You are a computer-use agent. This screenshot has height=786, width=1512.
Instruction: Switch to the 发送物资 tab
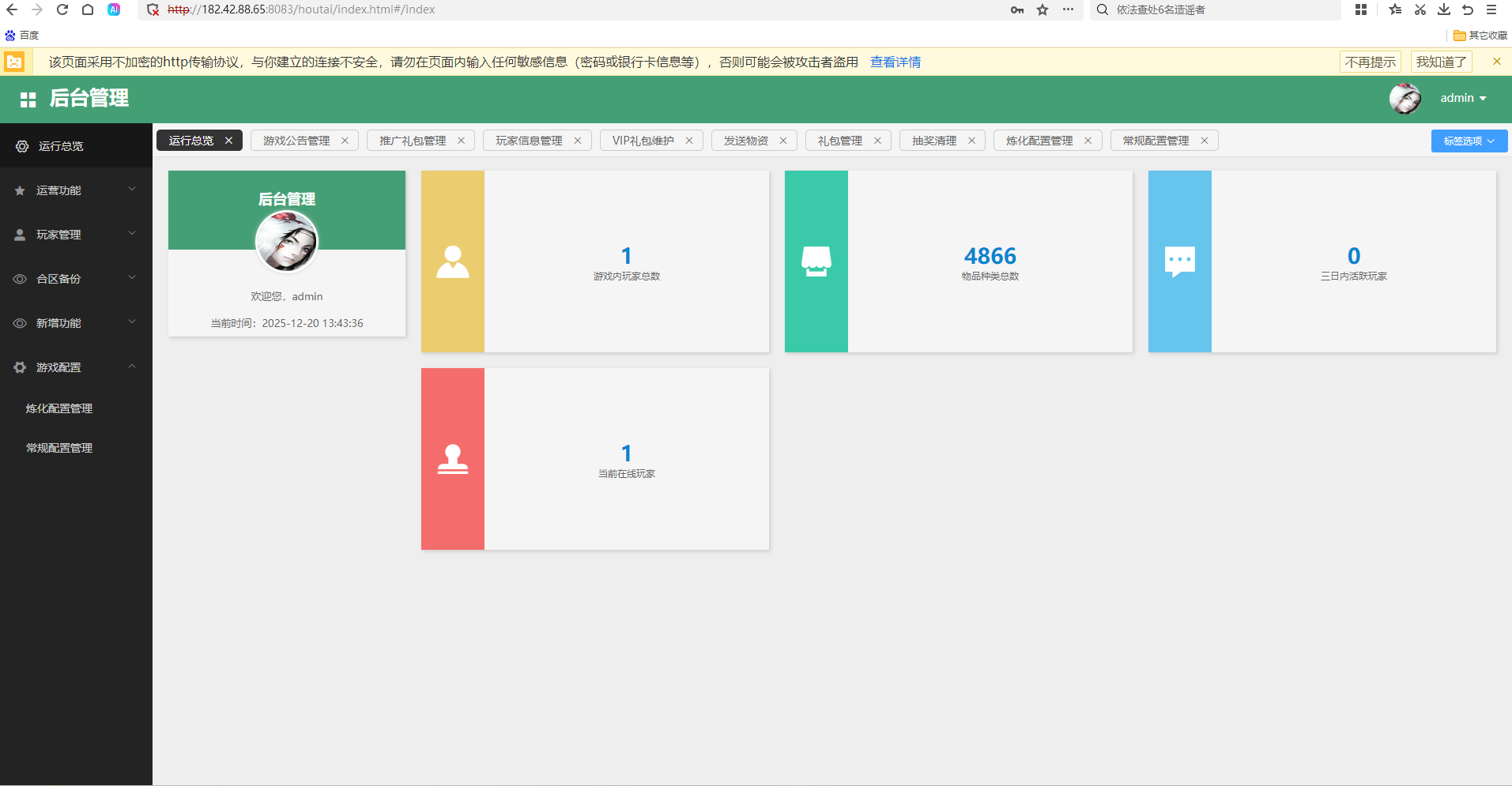[745, 141]
